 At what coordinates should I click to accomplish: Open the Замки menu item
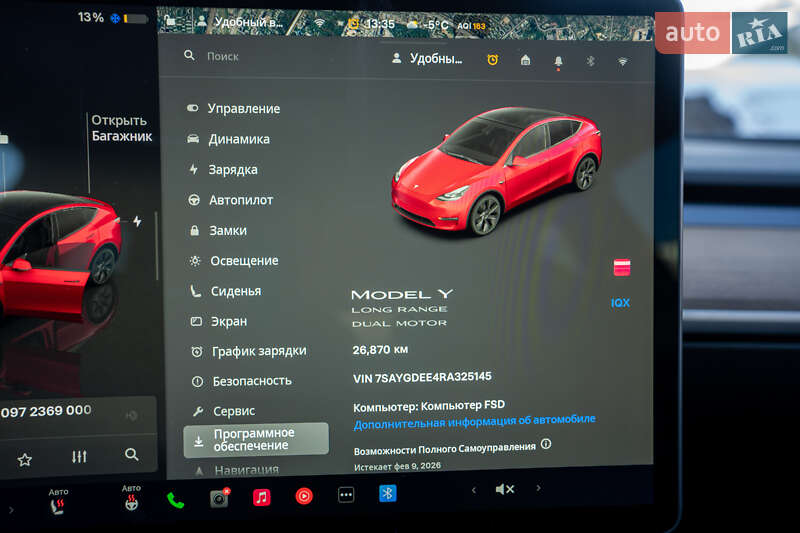point(218,231)
